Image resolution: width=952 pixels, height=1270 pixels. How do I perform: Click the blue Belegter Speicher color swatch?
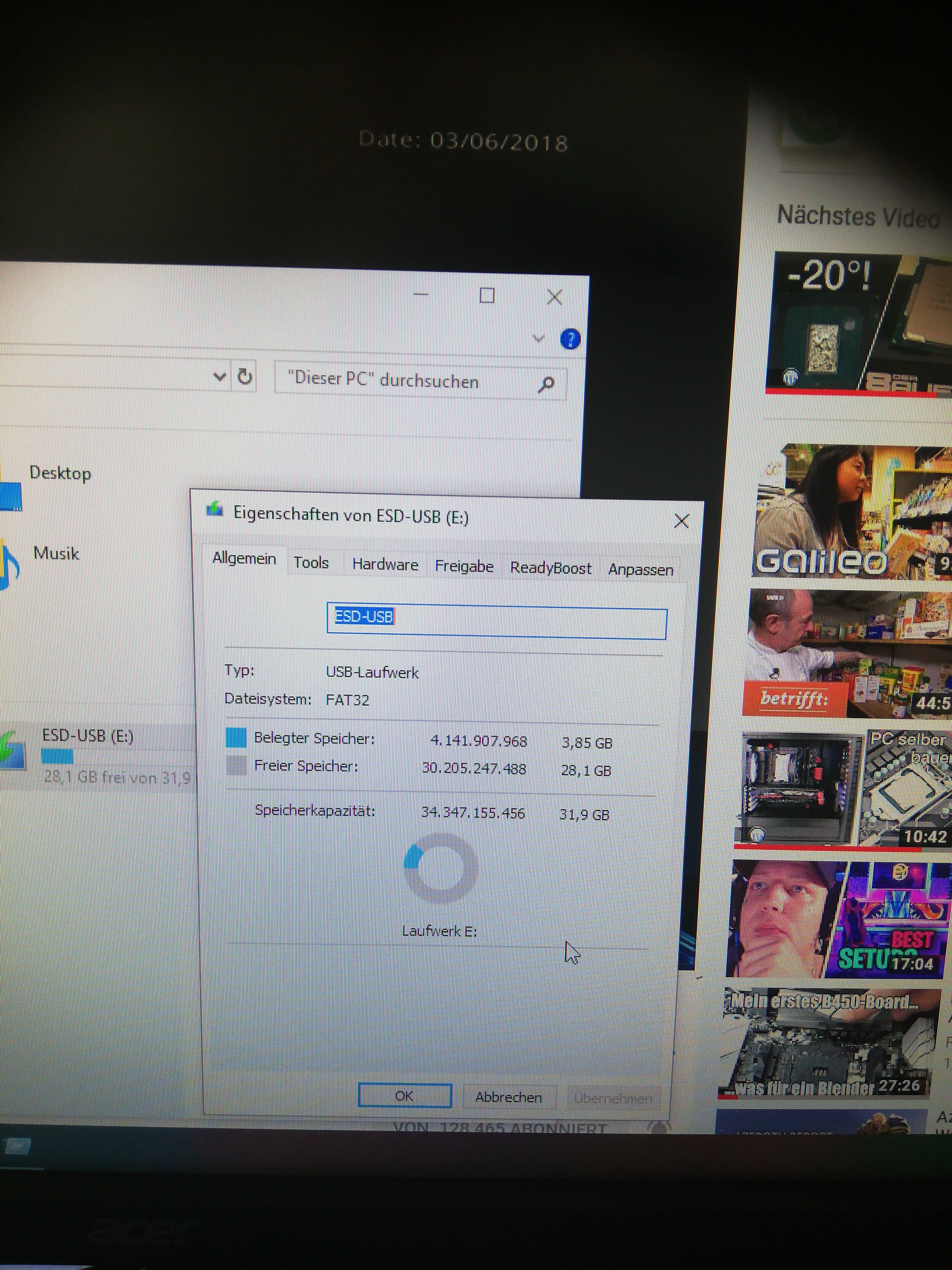coord(236,737)
